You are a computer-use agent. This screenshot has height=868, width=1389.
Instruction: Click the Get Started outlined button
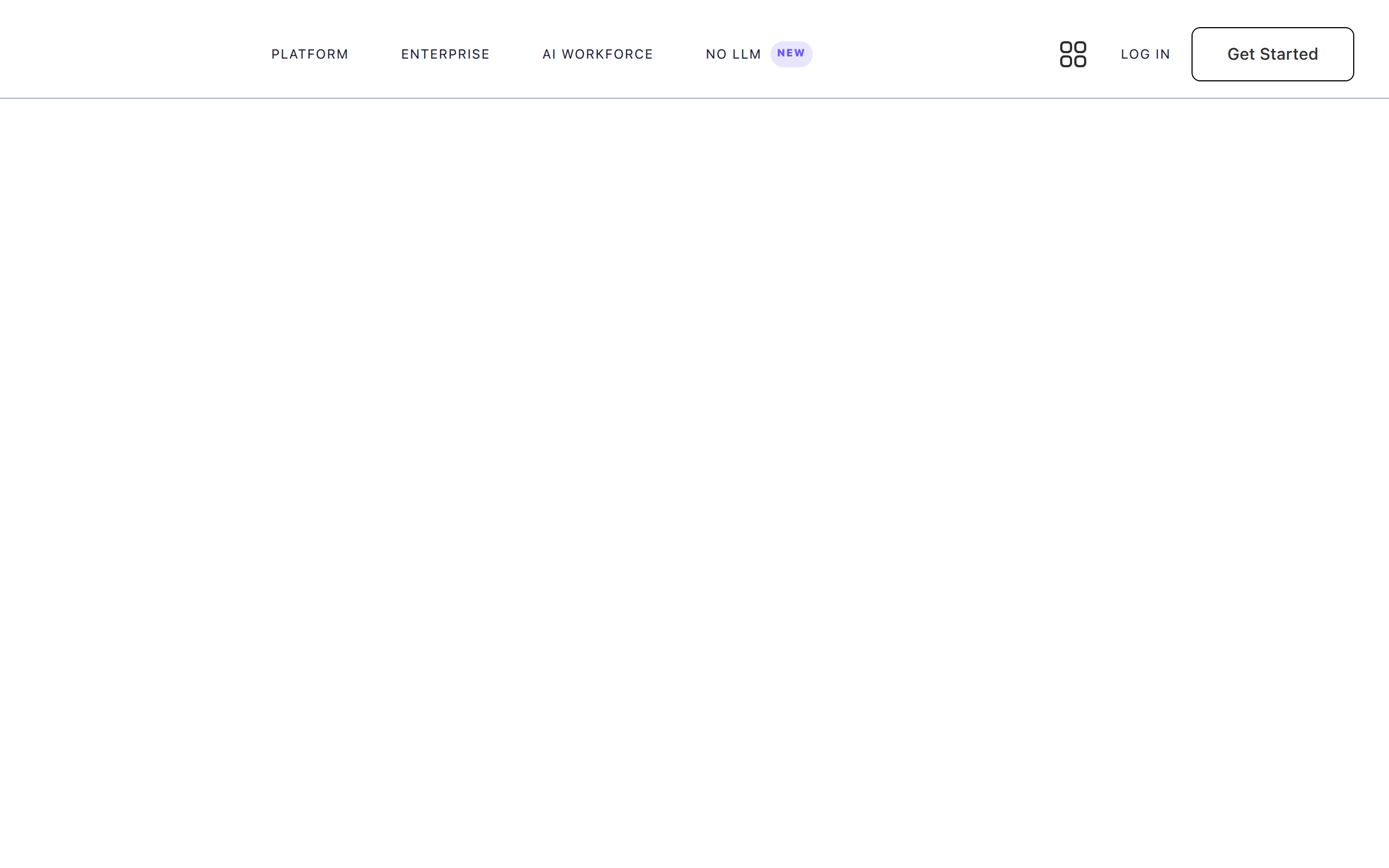(1272, 54)
